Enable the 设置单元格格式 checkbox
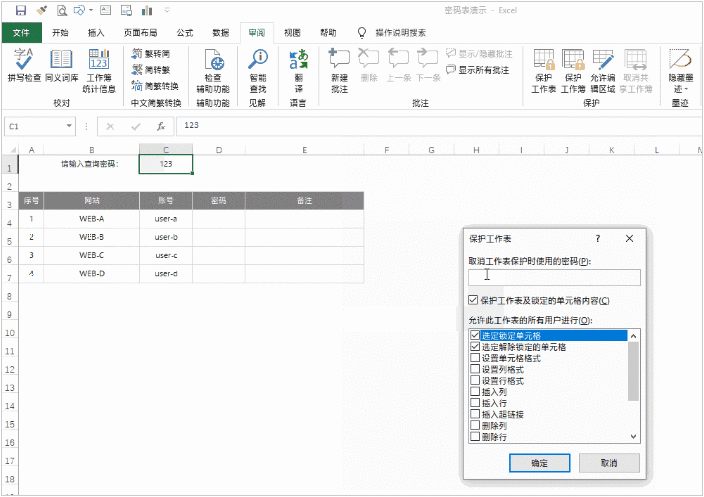Viewport: 704px width, 497px height. point(475,358)
